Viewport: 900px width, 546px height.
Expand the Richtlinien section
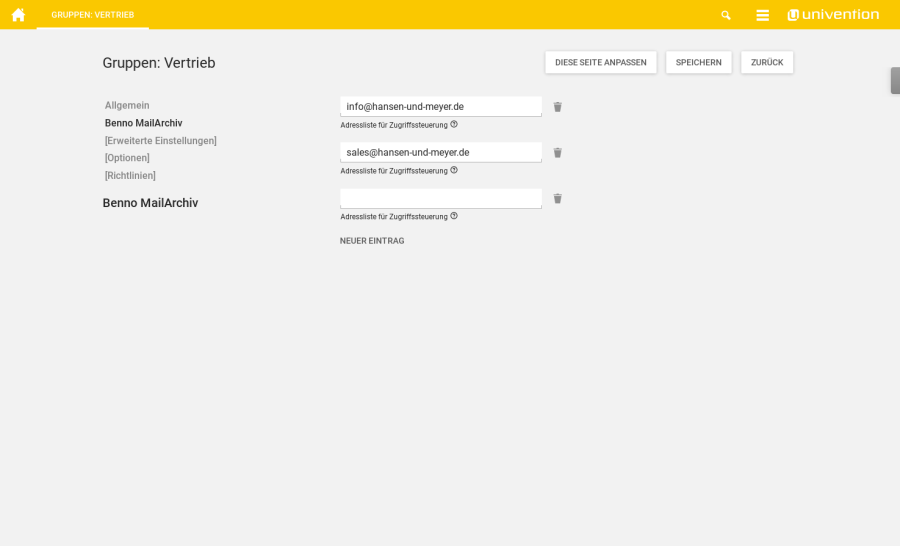[130, 176]
